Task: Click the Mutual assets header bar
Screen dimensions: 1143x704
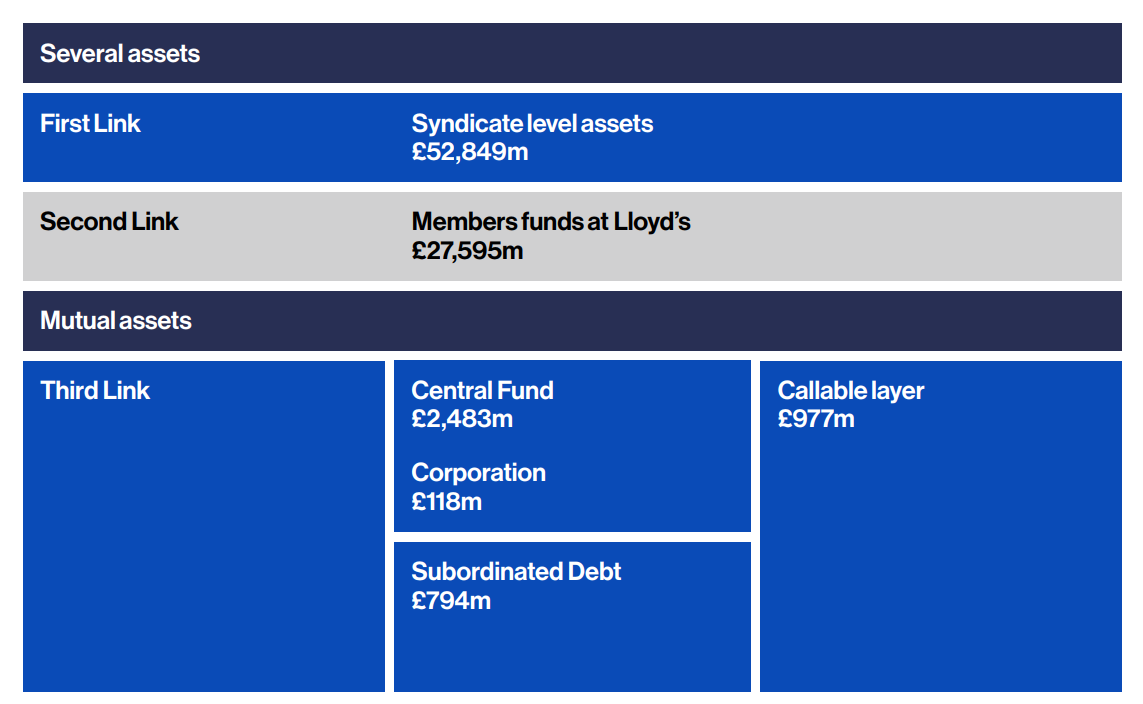Action: (x=572, y=321)
